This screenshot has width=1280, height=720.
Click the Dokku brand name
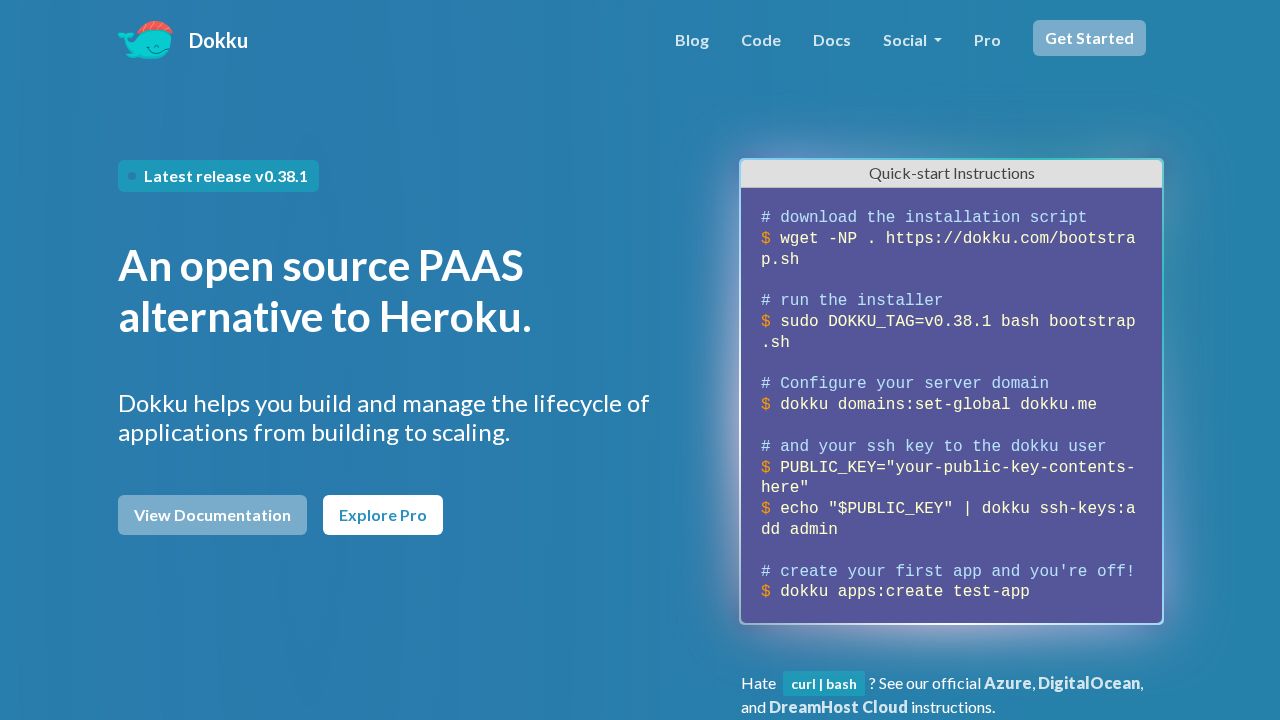[218, 41]
